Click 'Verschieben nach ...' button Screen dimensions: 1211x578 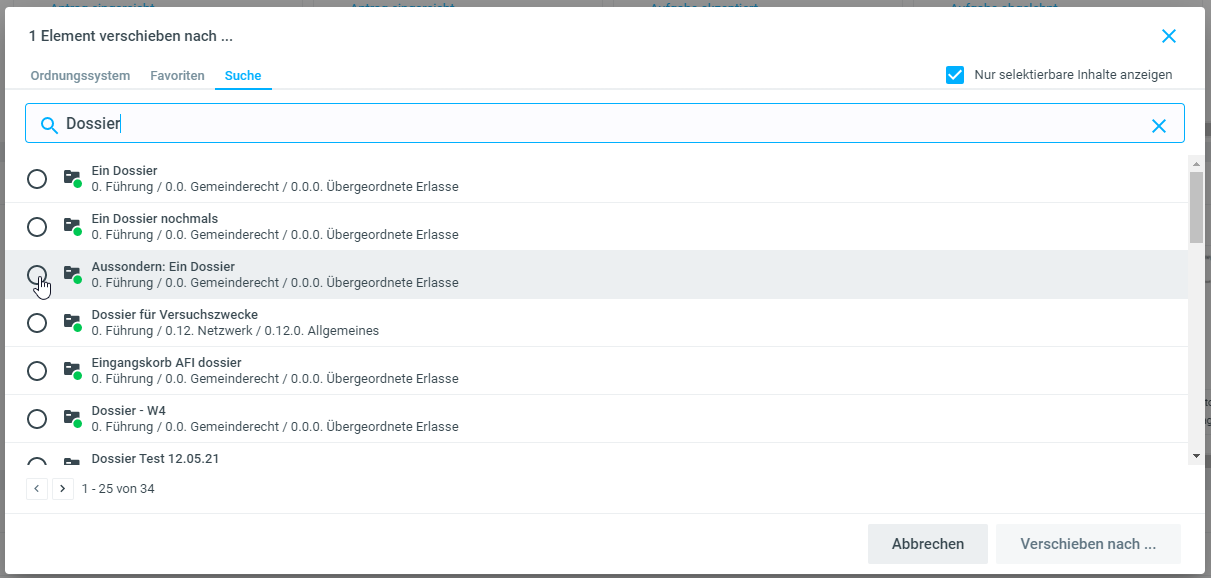click(x=1088, y=544)
